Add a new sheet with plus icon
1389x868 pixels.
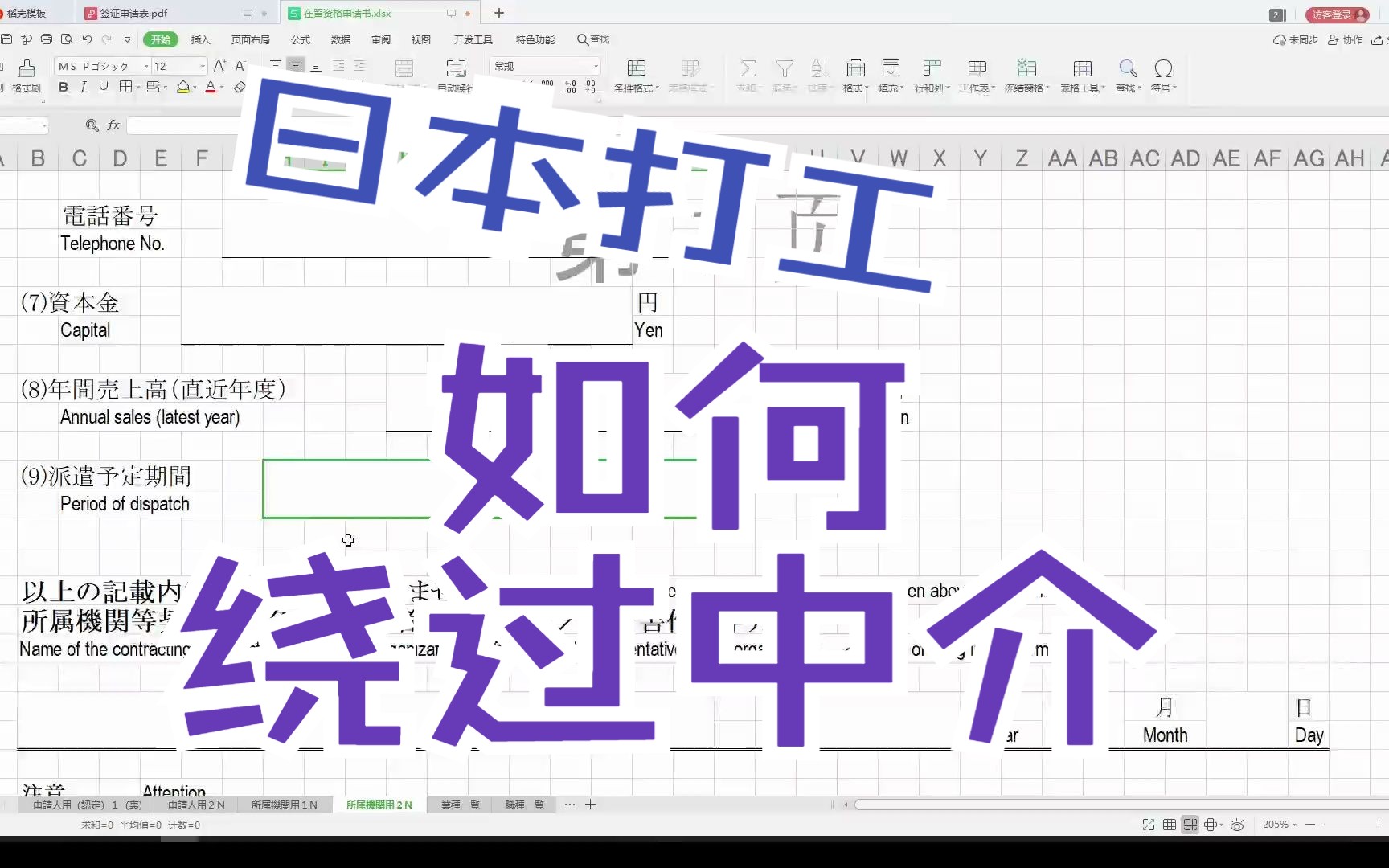click(x=590, y=805)
